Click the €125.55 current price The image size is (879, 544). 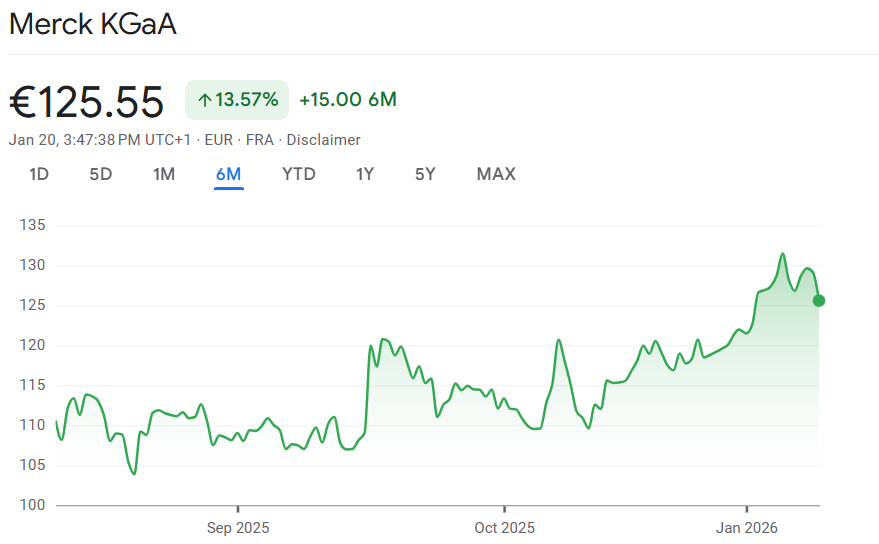click(87, 102)
